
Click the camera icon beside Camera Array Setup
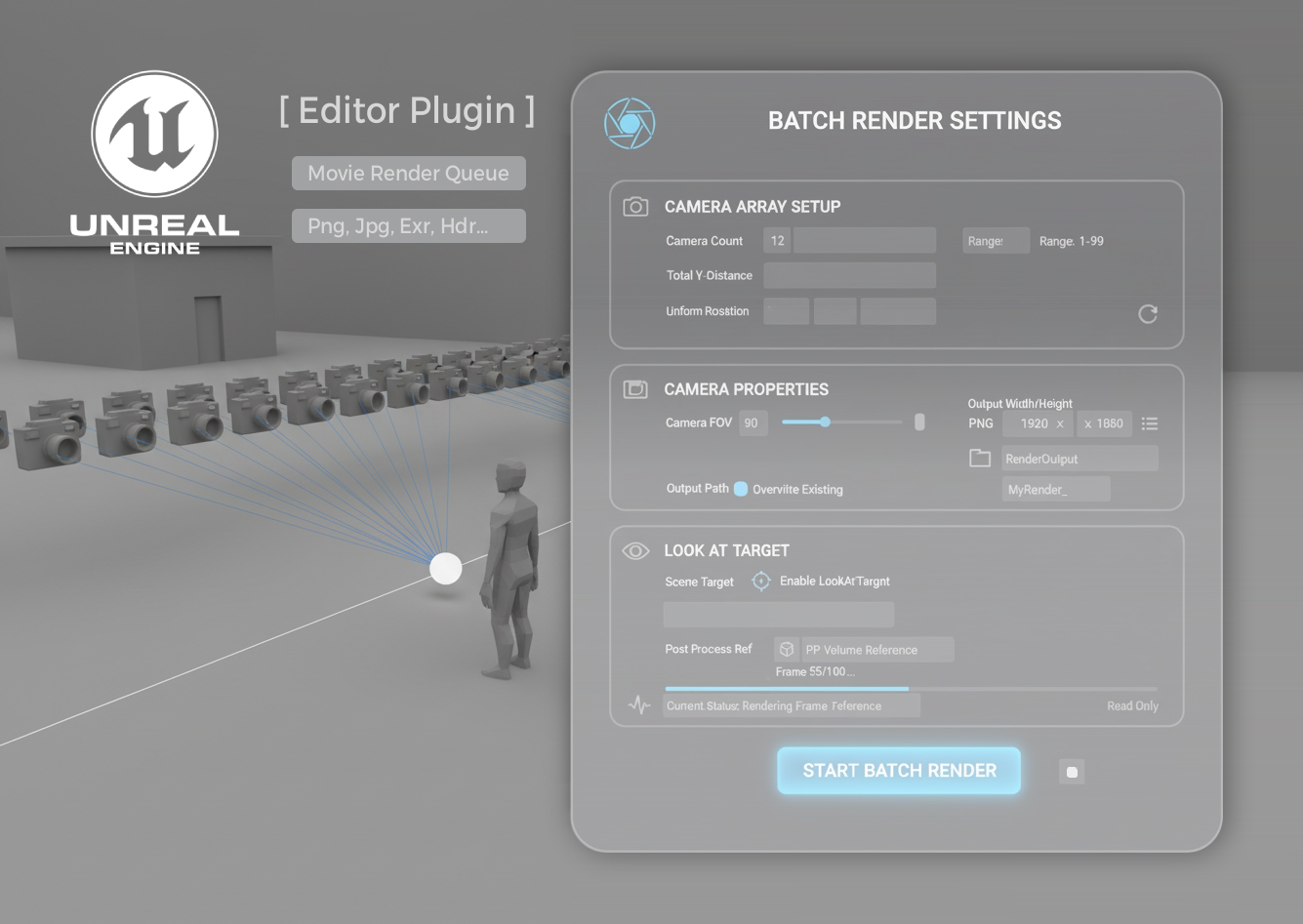[x=635, y=206]
